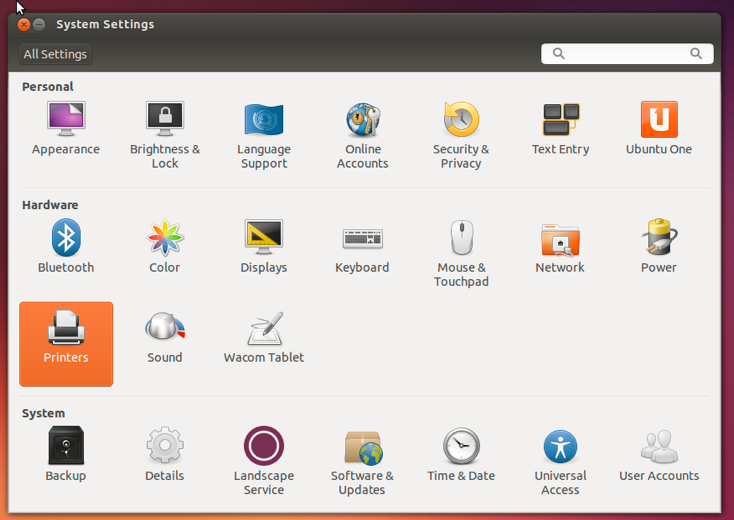This screenshot has width=734, height=520.
Task: Open the Wacom Tablet settings
Action: 264,337
